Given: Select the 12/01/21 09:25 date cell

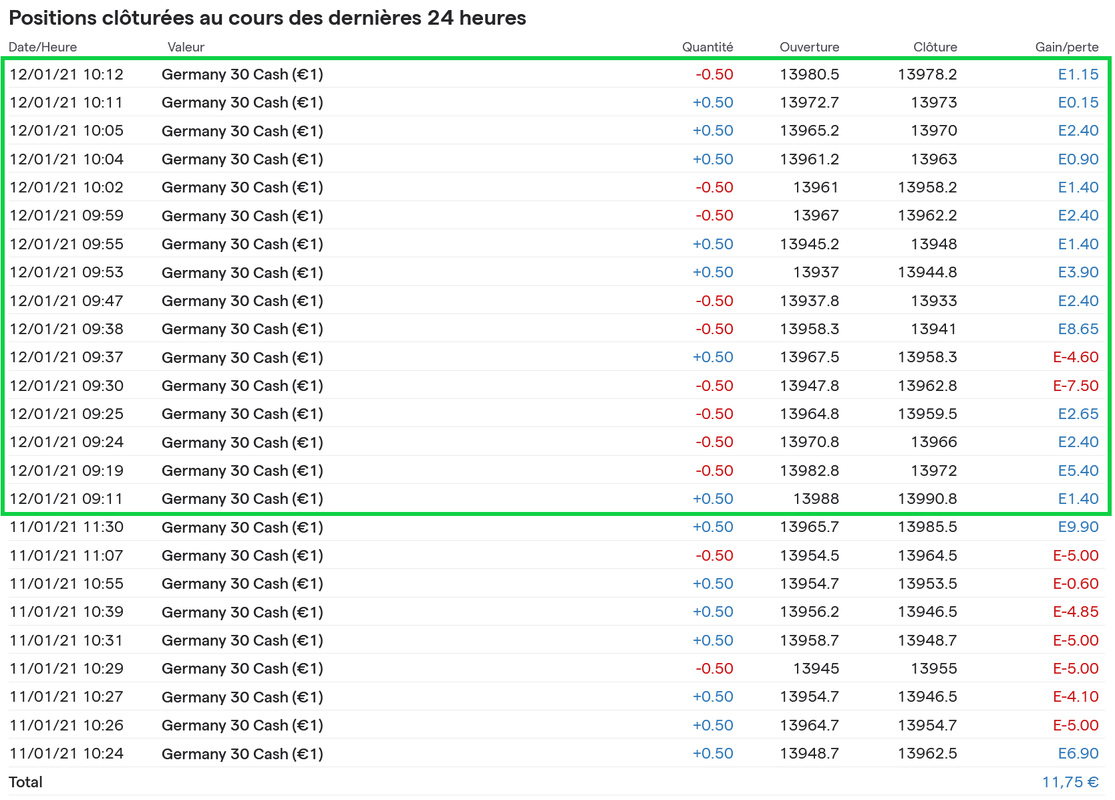Looking at the screenshot, I should (66, 414).
